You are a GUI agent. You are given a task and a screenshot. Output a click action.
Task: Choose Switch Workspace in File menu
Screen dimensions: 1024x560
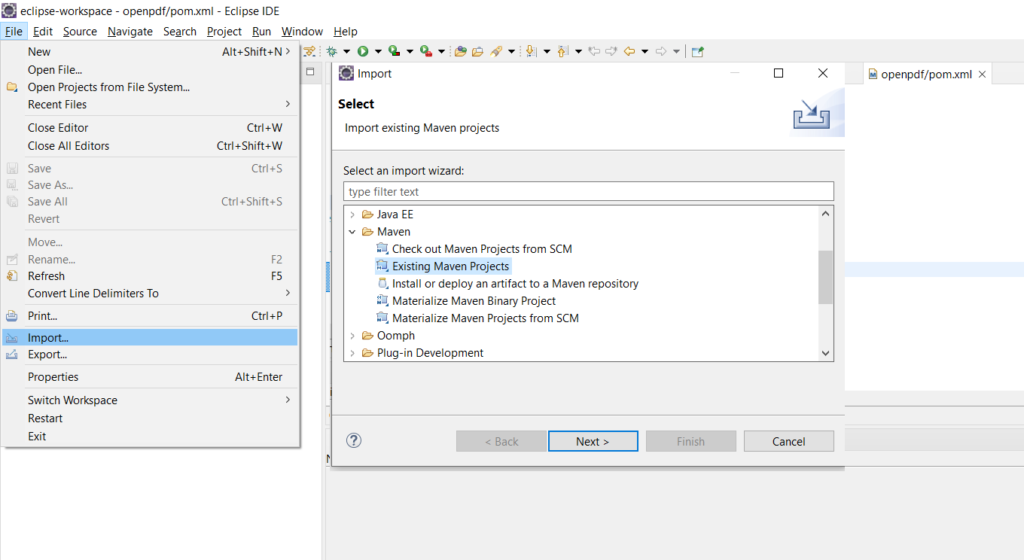[150, 400]
